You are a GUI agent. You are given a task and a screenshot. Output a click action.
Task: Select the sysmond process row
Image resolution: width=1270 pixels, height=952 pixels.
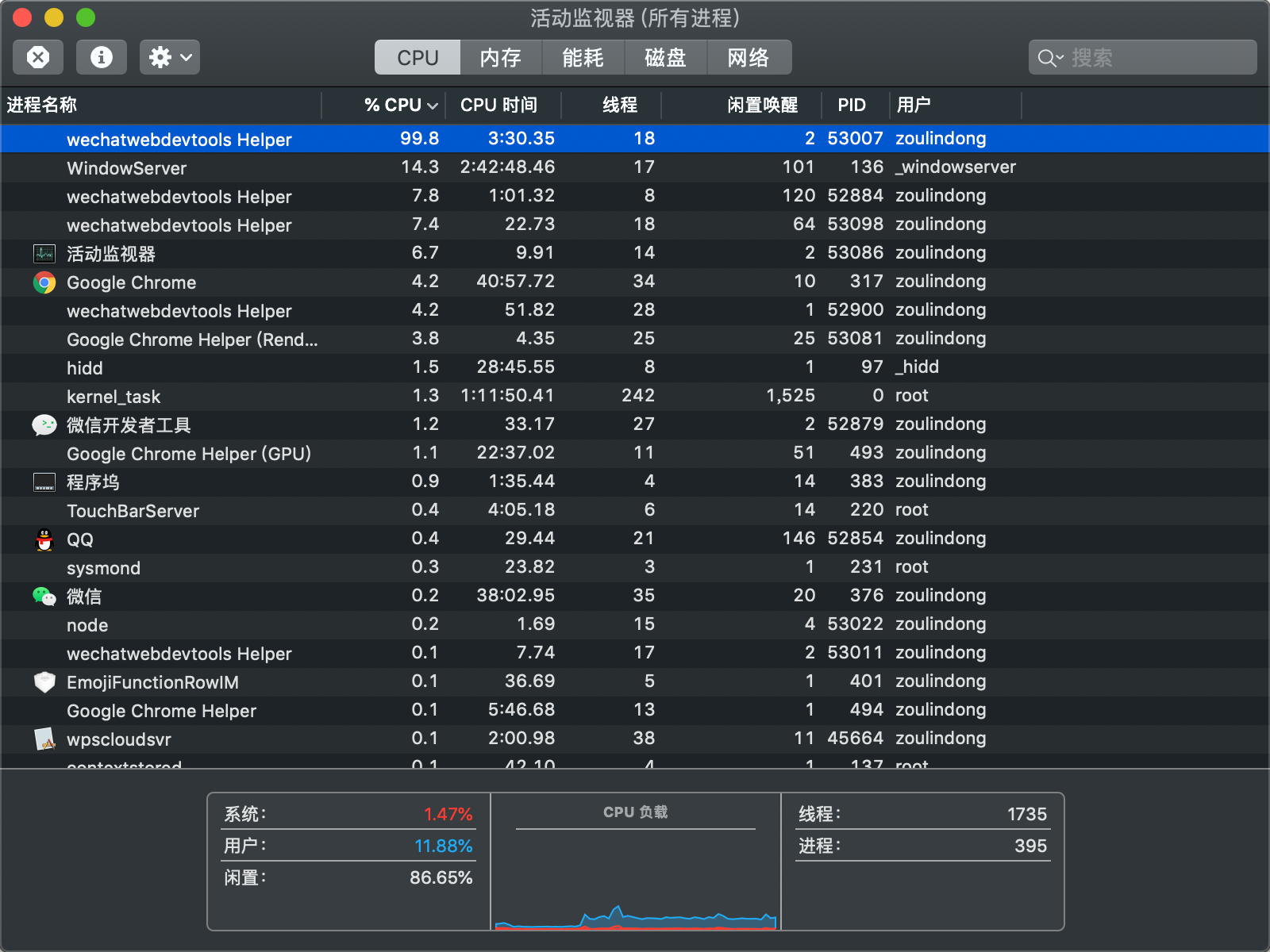635,567
